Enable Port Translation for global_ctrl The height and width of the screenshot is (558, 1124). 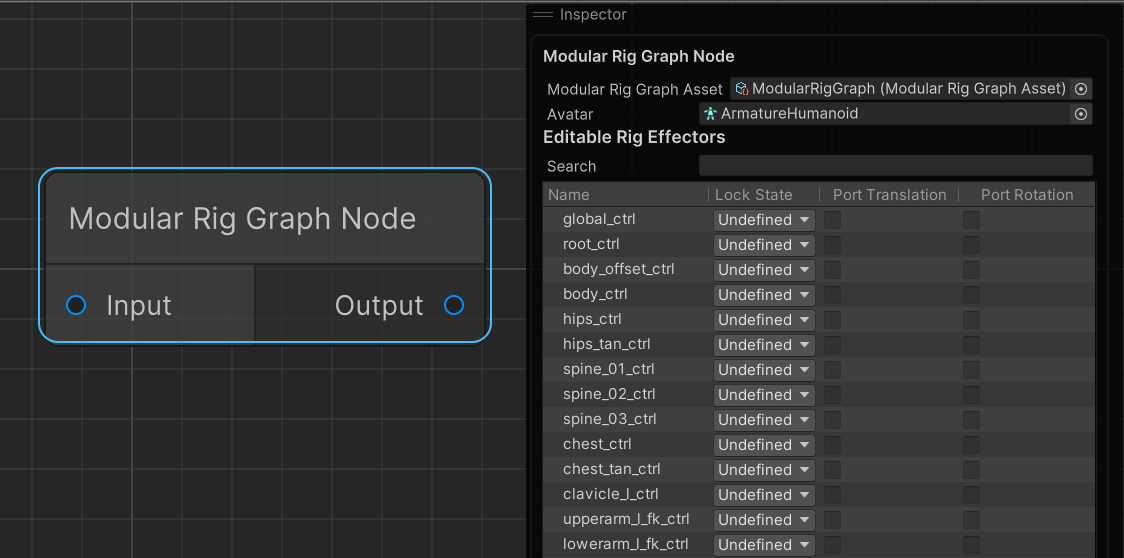pos(832,219)
